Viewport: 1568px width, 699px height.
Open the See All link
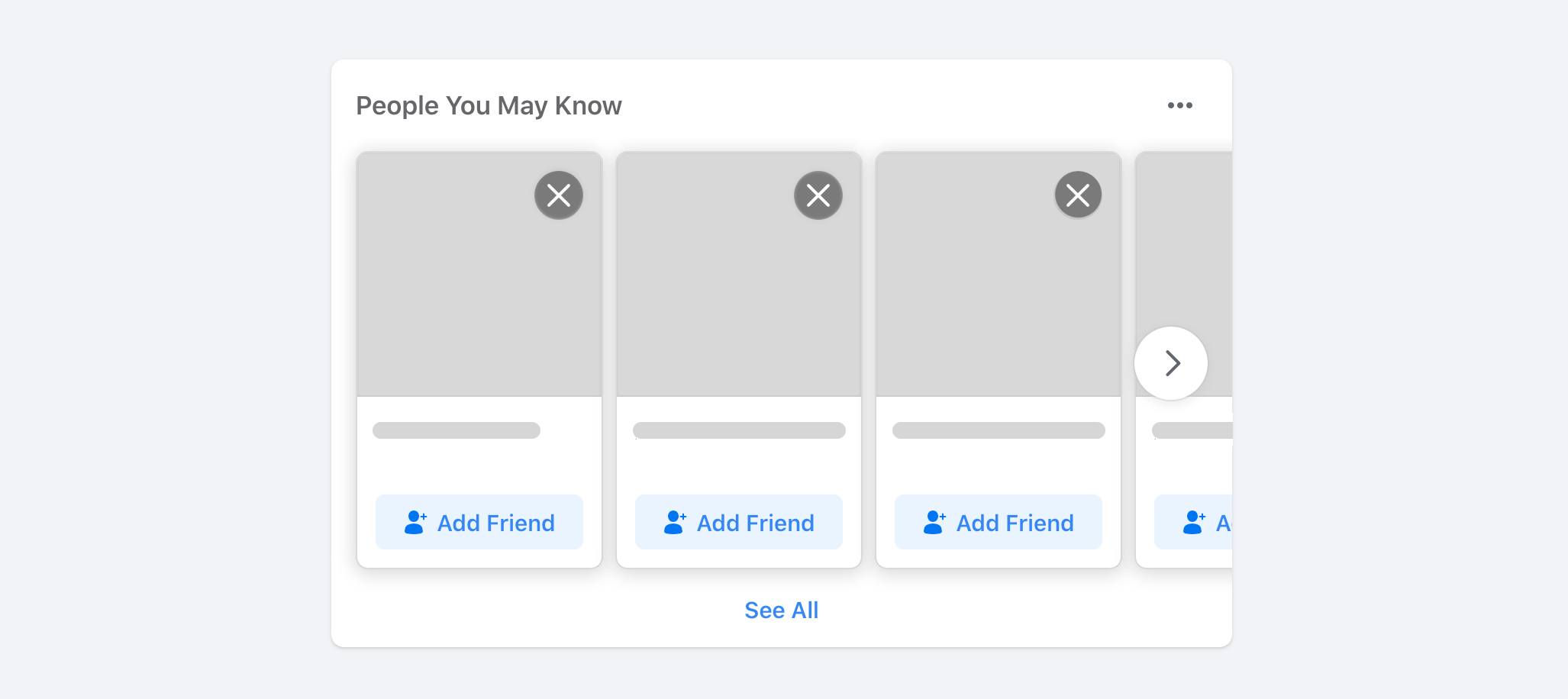pyautogui.click(x=781, y=610)
